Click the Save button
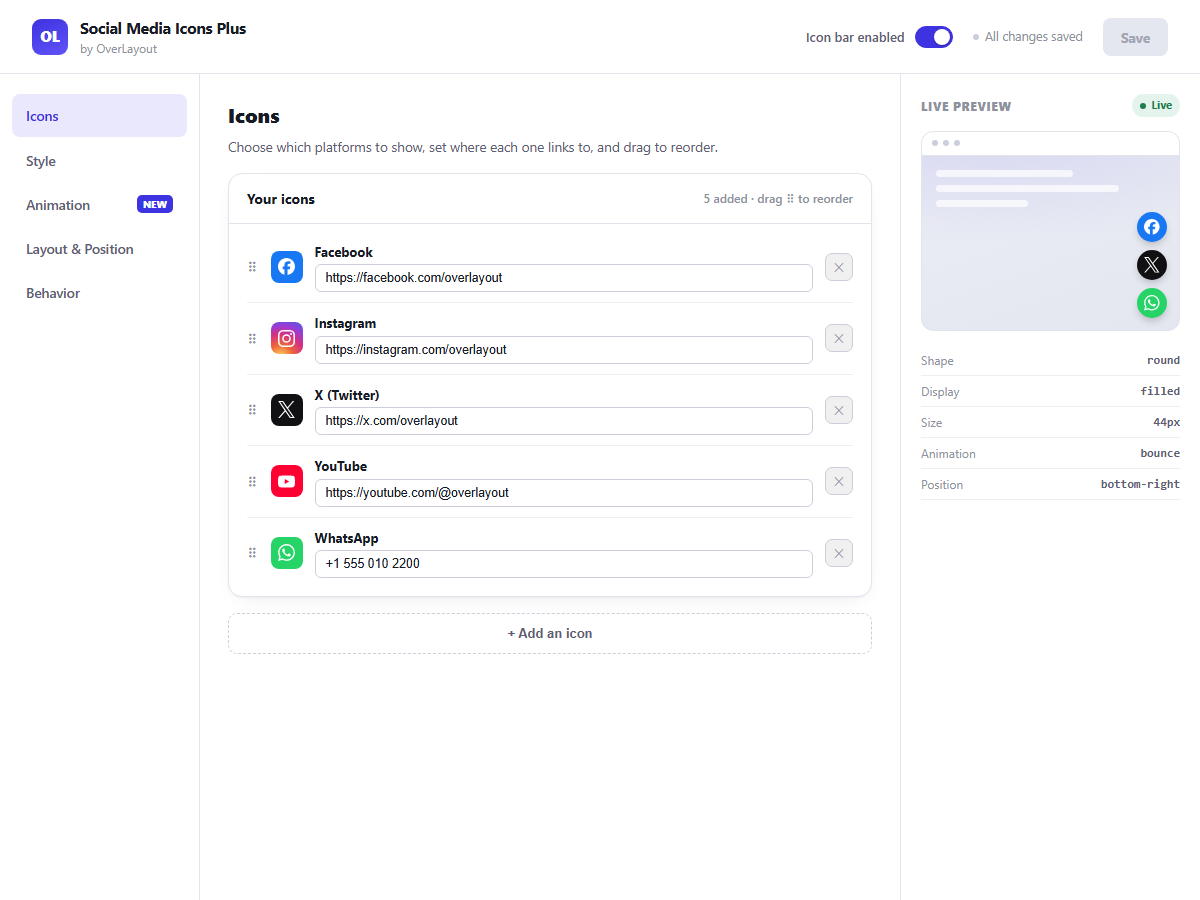 [1135, 38]
